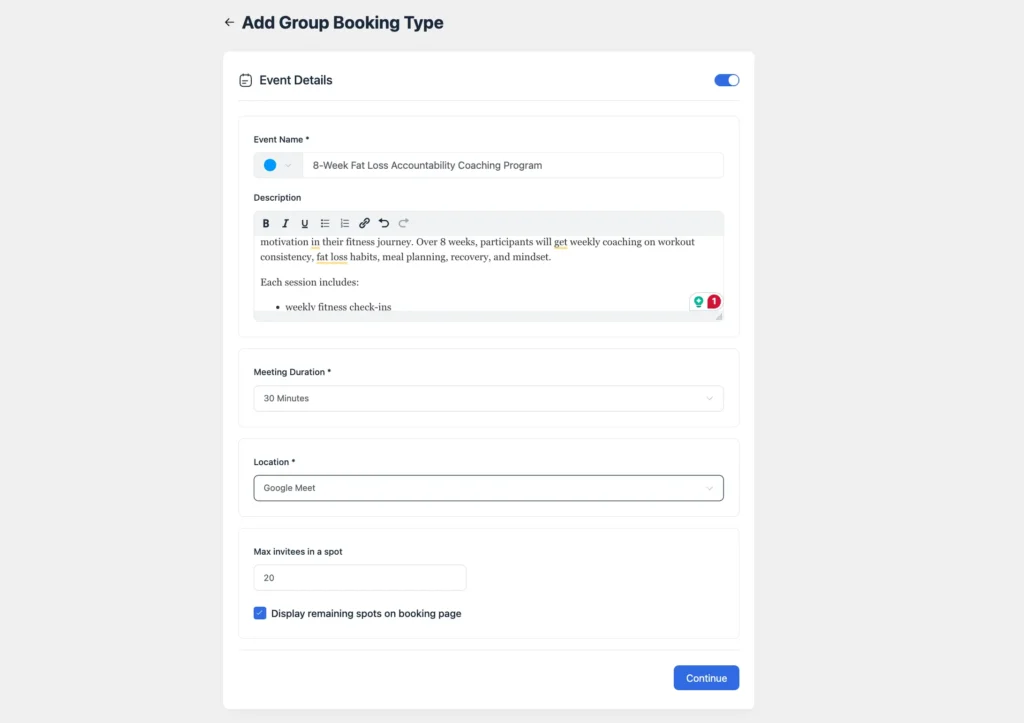This screenshot has width=1024, height=723.
Task: Apply bold formatting in the description editor
Action: 266,223
